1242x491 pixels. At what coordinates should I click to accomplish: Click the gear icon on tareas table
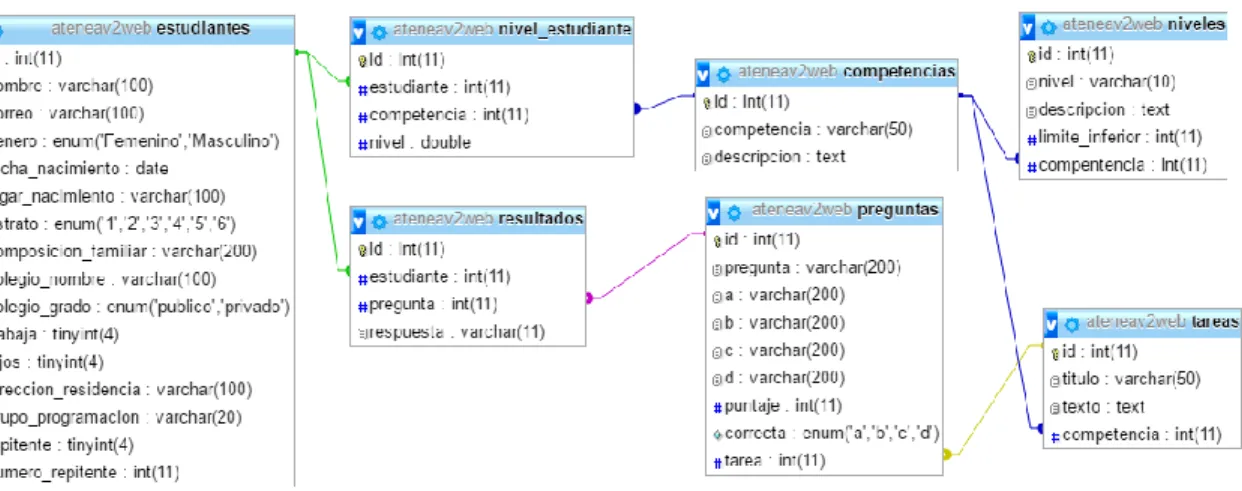click(x=1072, y=324)
